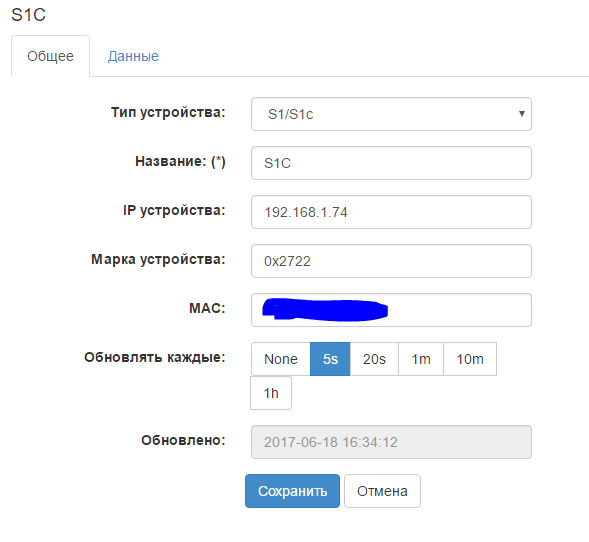Select the 1h update interval

click(271, 393)
